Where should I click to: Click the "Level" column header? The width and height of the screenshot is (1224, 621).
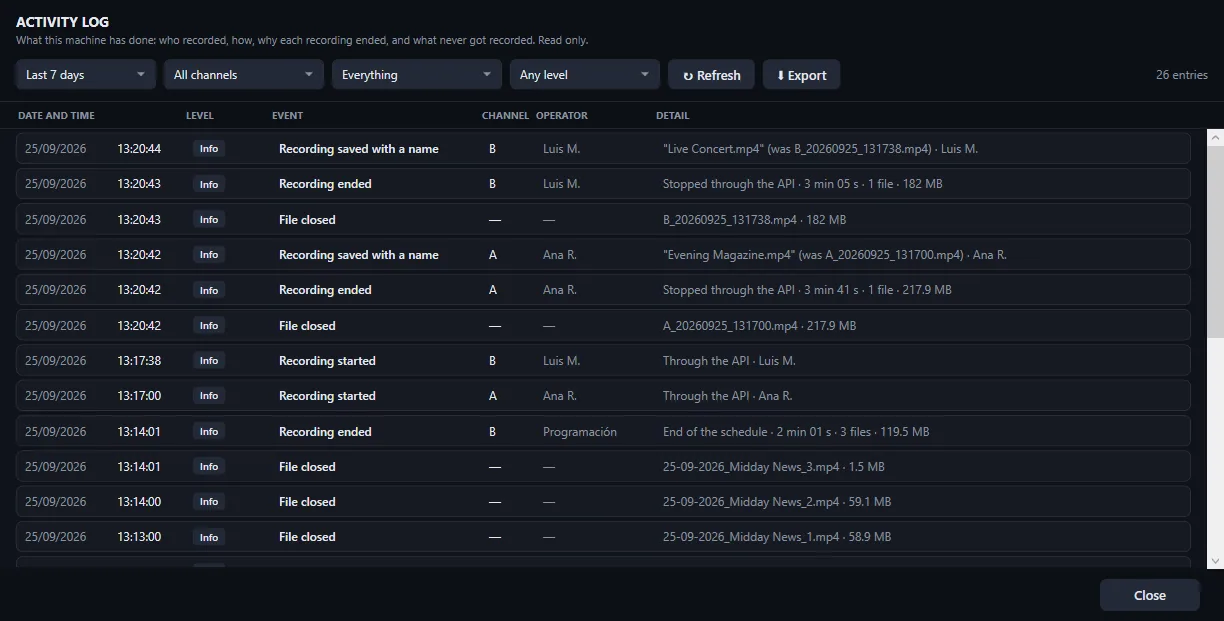(200, 116)
